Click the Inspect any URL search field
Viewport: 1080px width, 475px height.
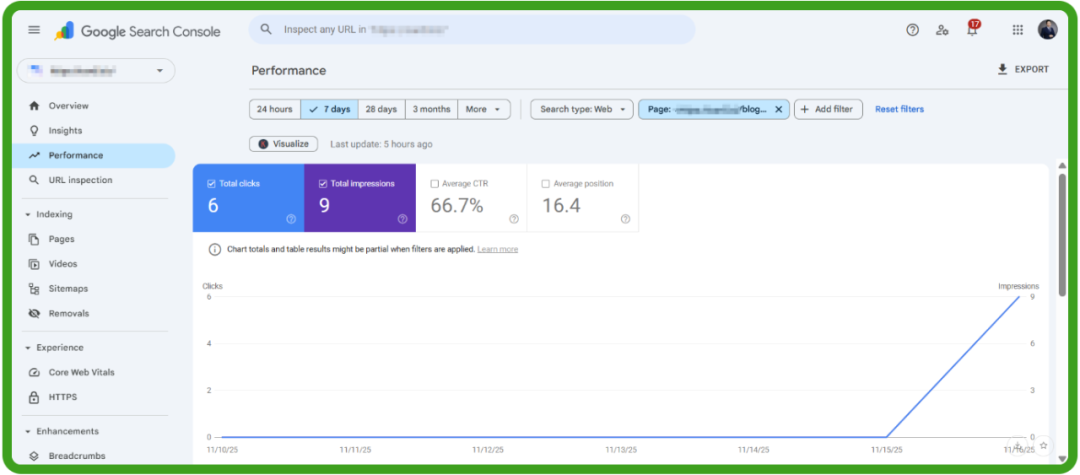[x=470, y=30]
